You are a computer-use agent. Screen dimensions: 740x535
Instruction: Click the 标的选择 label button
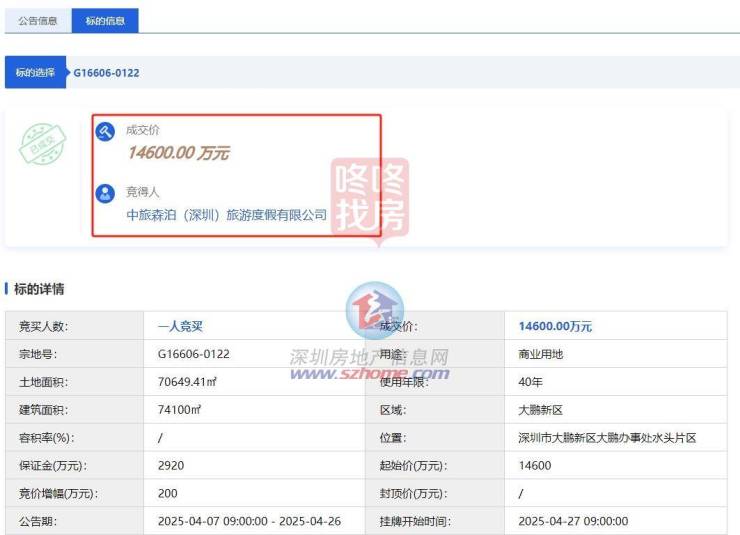coord(35,72)
